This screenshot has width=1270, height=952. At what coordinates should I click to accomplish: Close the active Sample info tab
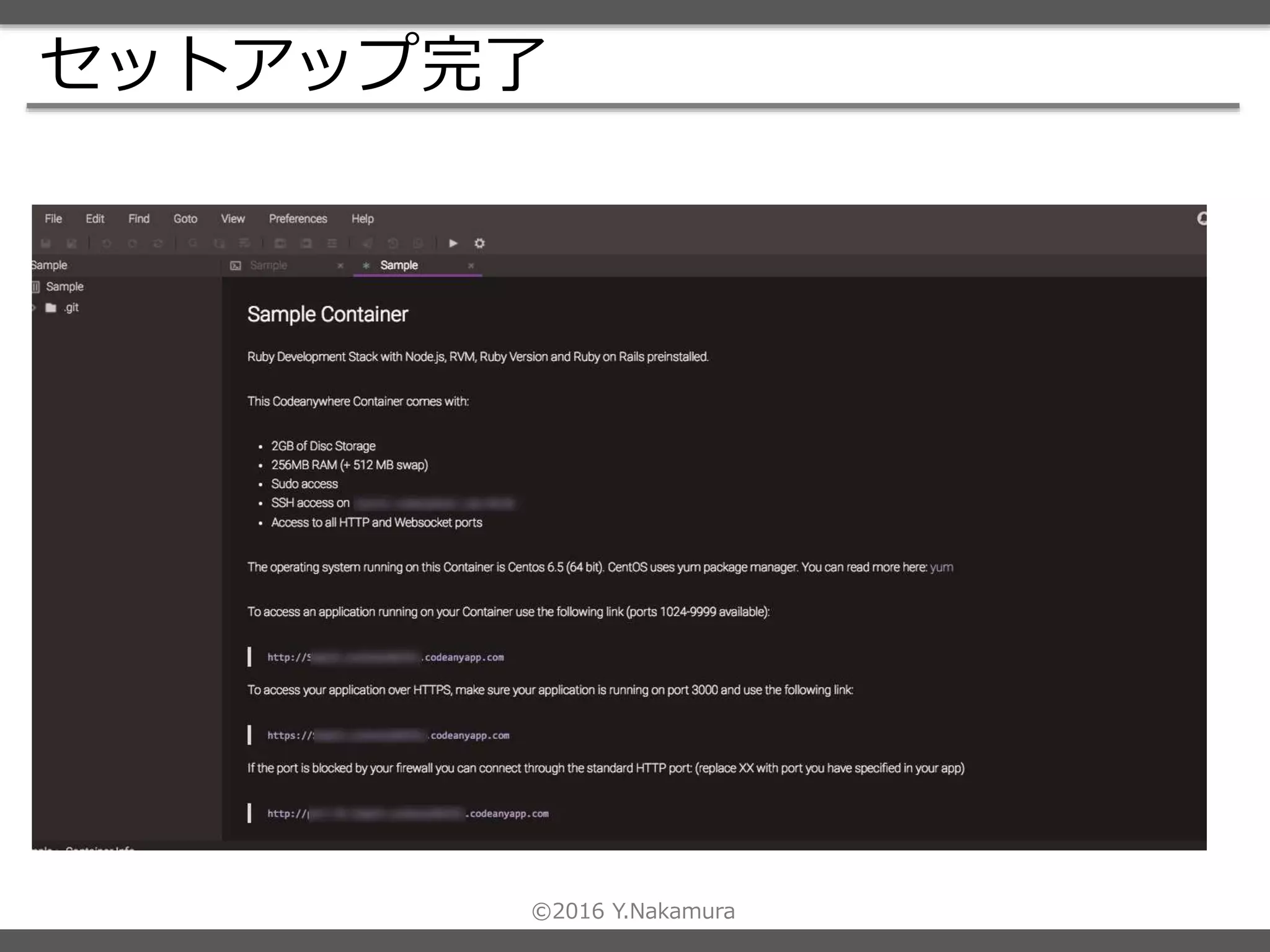point(471,266)
